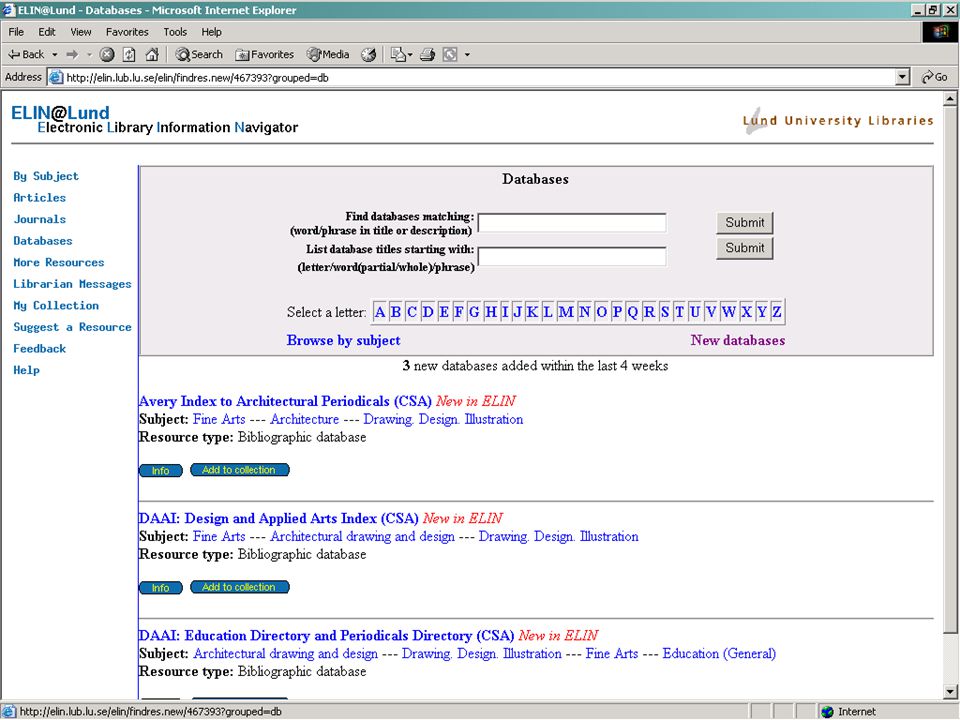Open the Feedback sidebar link
This screenshot has height=720, width=960.
coord(39,348)
